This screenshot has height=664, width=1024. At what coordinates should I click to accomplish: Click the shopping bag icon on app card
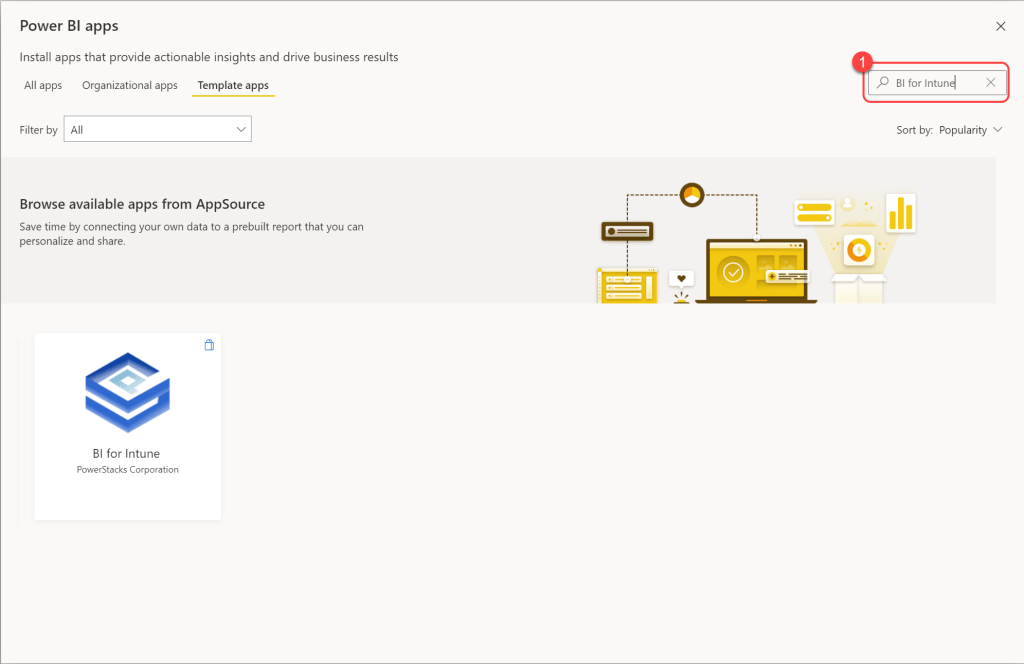click(209, 345)
